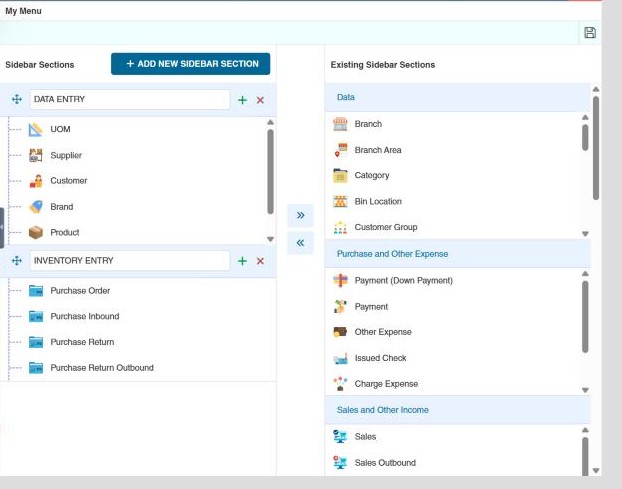This screenshot has height=489, width=622.
Task: Select the 'Customer' row text
Action: (x=69, y=181)
